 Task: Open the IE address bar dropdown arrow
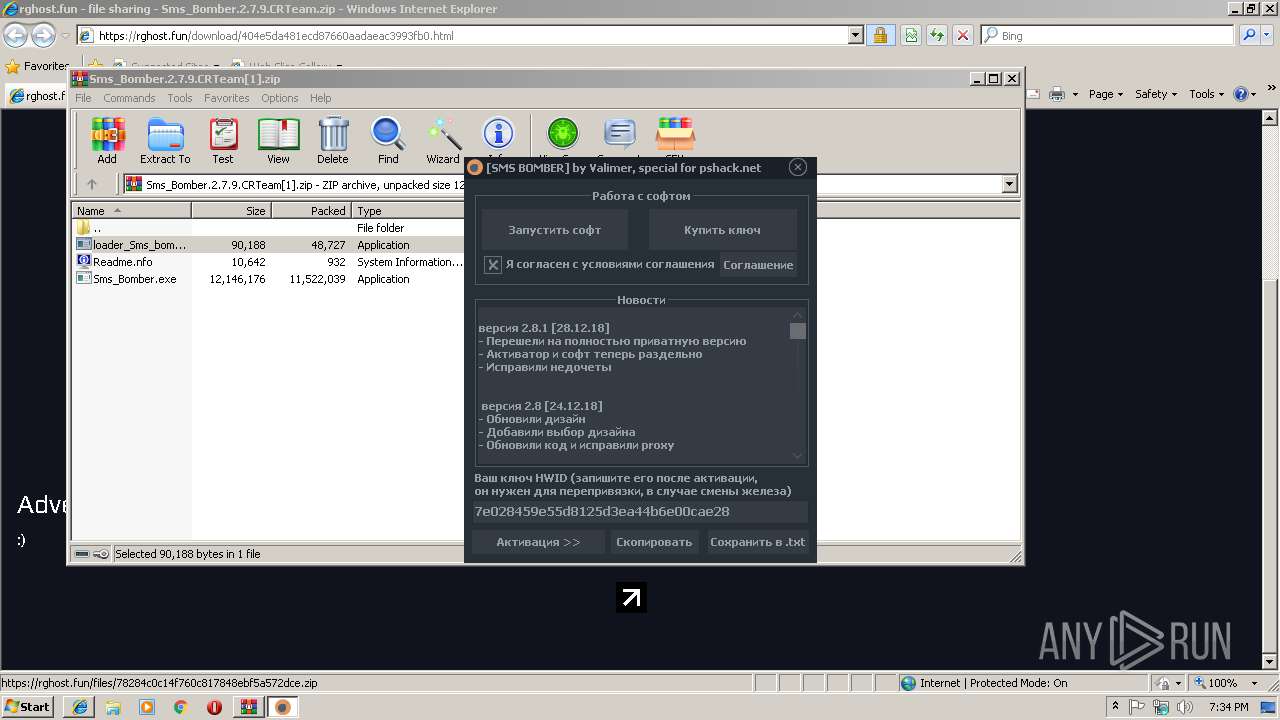click(x=855, y=35)
